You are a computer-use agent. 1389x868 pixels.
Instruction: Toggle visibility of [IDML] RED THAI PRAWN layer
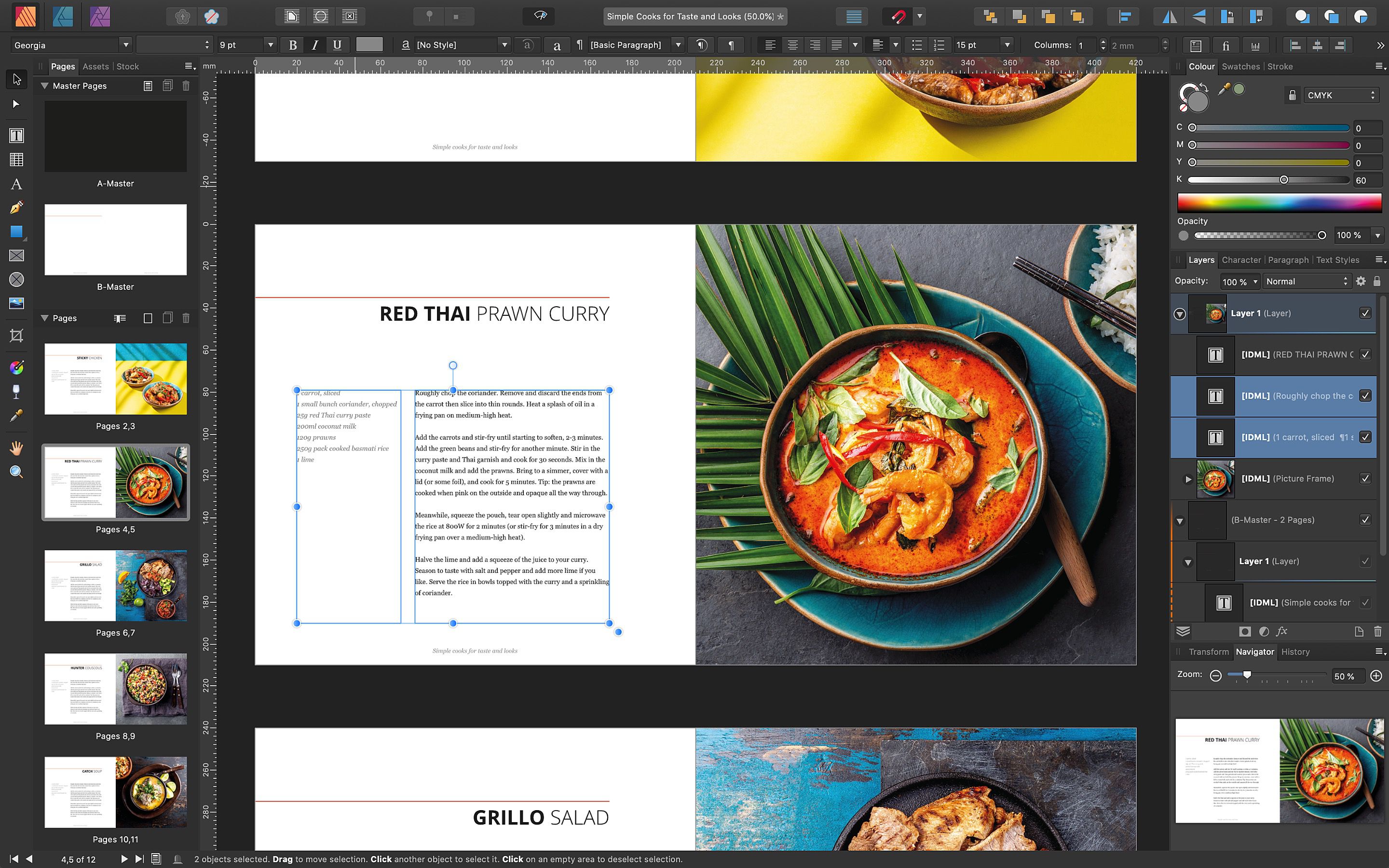1367,354
